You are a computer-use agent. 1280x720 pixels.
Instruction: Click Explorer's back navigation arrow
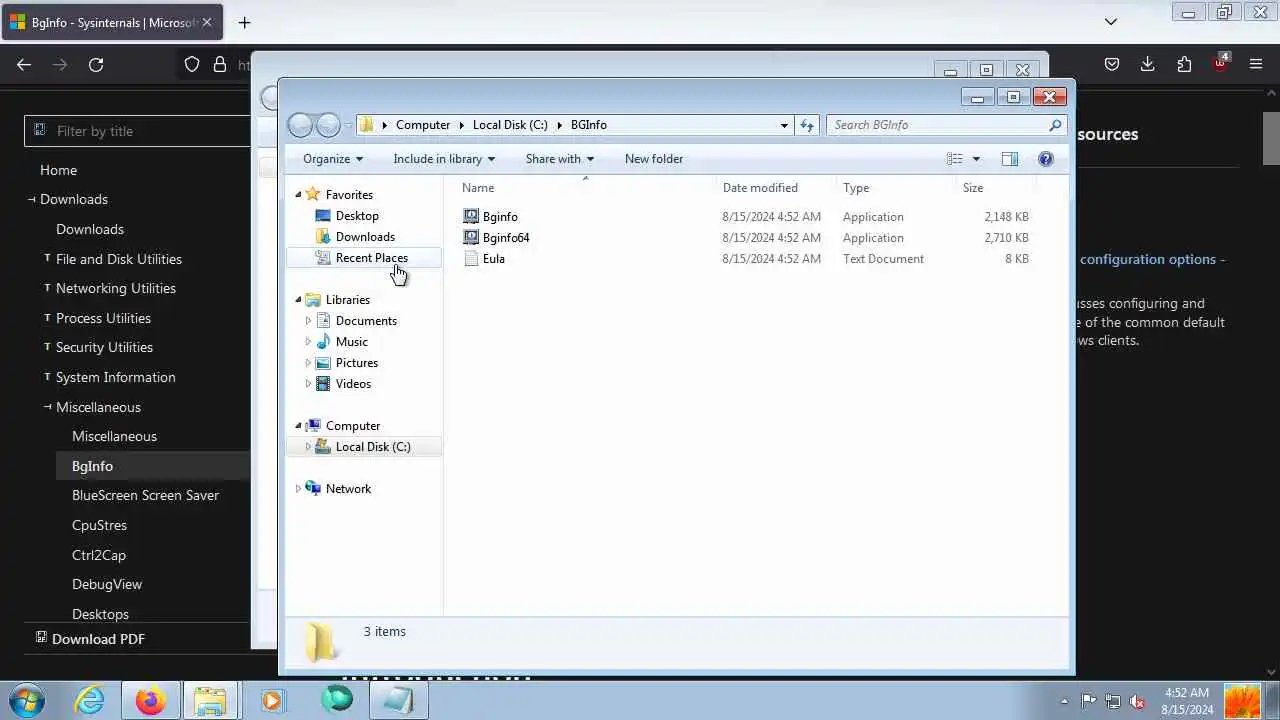point(300,125)
